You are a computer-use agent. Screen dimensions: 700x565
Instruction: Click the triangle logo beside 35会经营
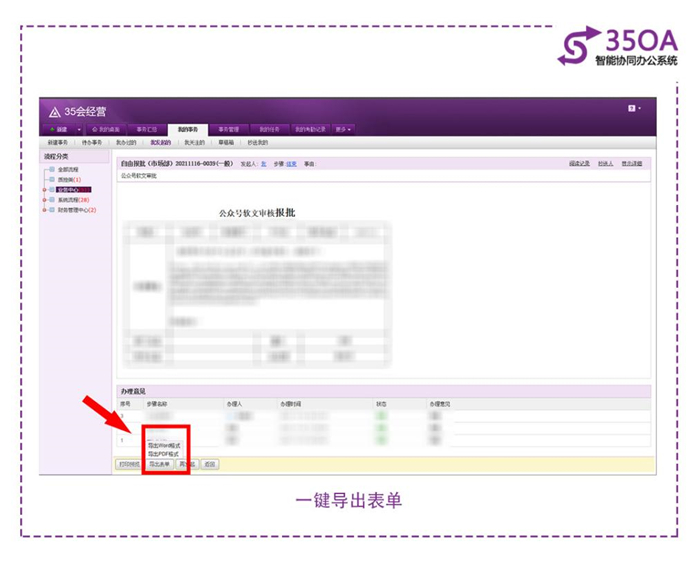pos(55,111)
